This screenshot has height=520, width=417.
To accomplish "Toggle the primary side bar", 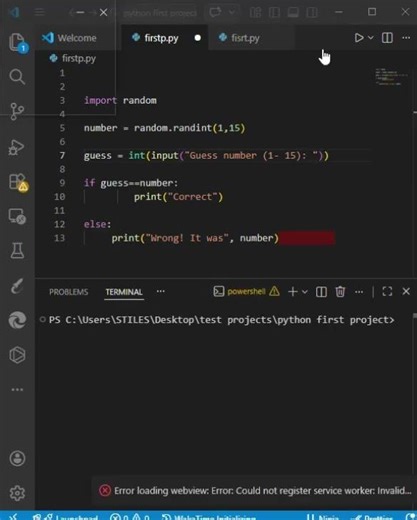I will point(274,13).
